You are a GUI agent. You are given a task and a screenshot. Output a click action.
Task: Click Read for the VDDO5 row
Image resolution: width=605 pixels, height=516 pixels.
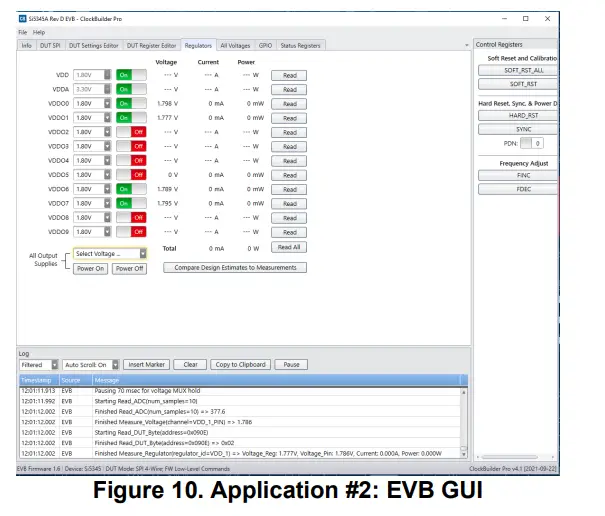click(x=289, y=175)
